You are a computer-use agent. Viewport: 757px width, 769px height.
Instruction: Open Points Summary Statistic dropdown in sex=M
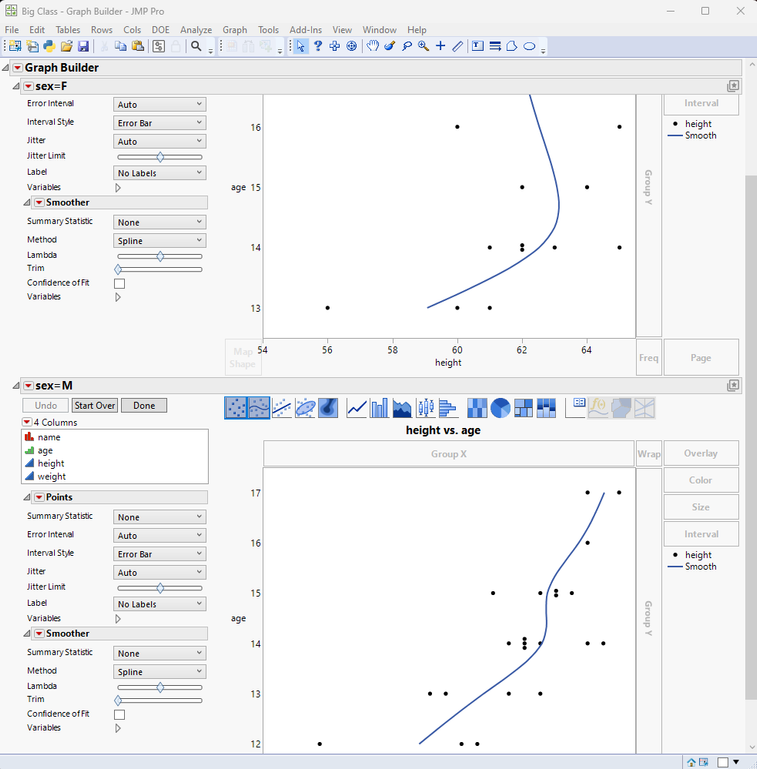click(160, 517)
